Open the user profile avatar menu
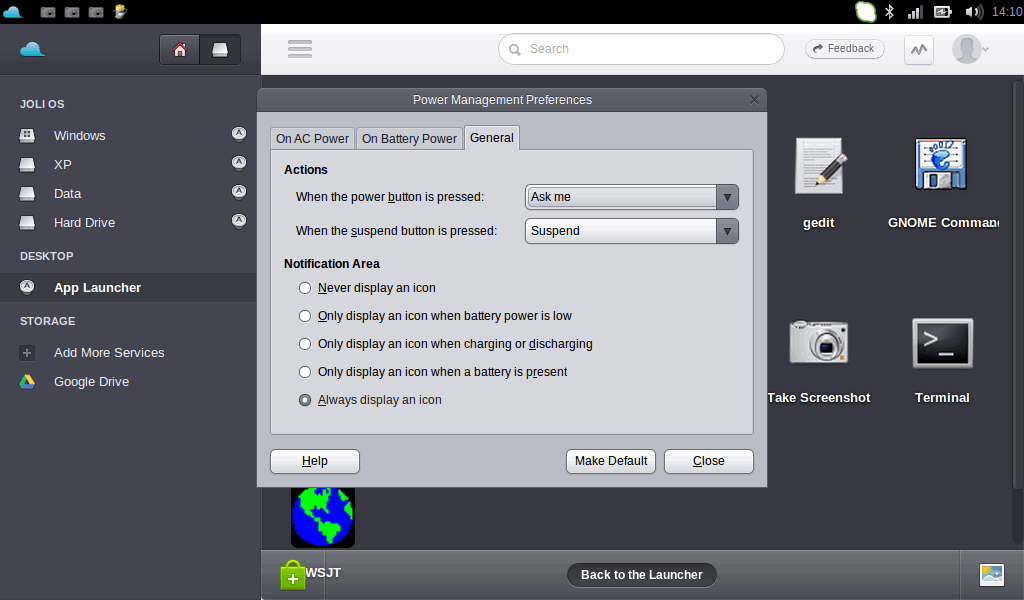This screenshot has width=1024, height=600. click(969, 49)
